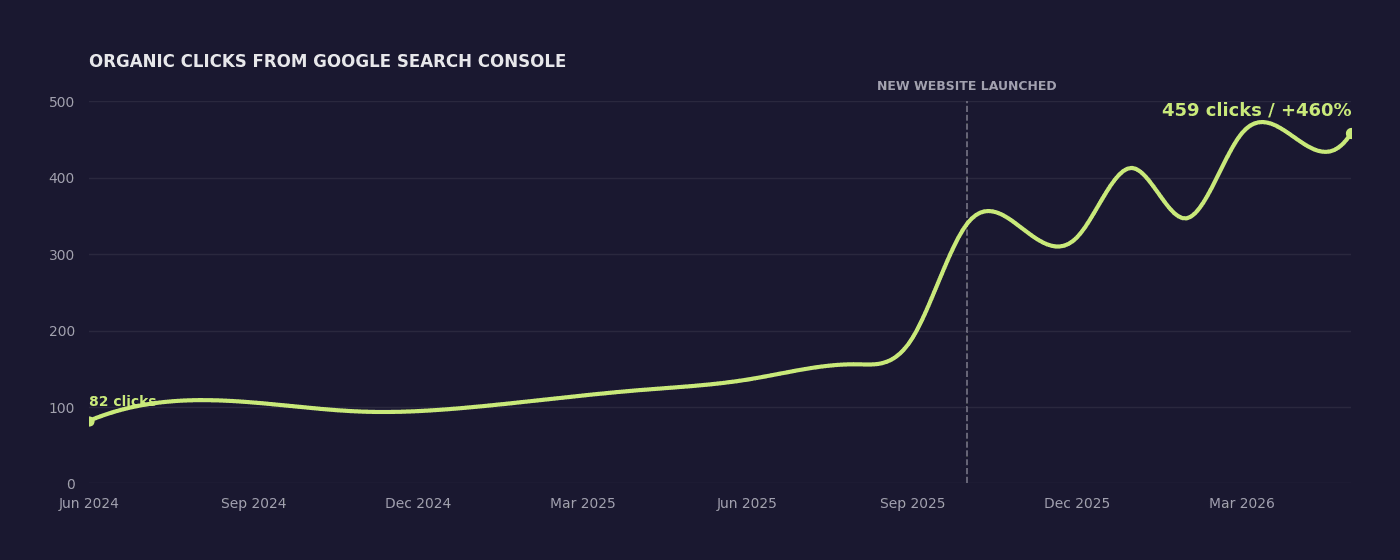
Task: Click the 'Jun 2024' x-axis label
Action: [x=89, y=504]
